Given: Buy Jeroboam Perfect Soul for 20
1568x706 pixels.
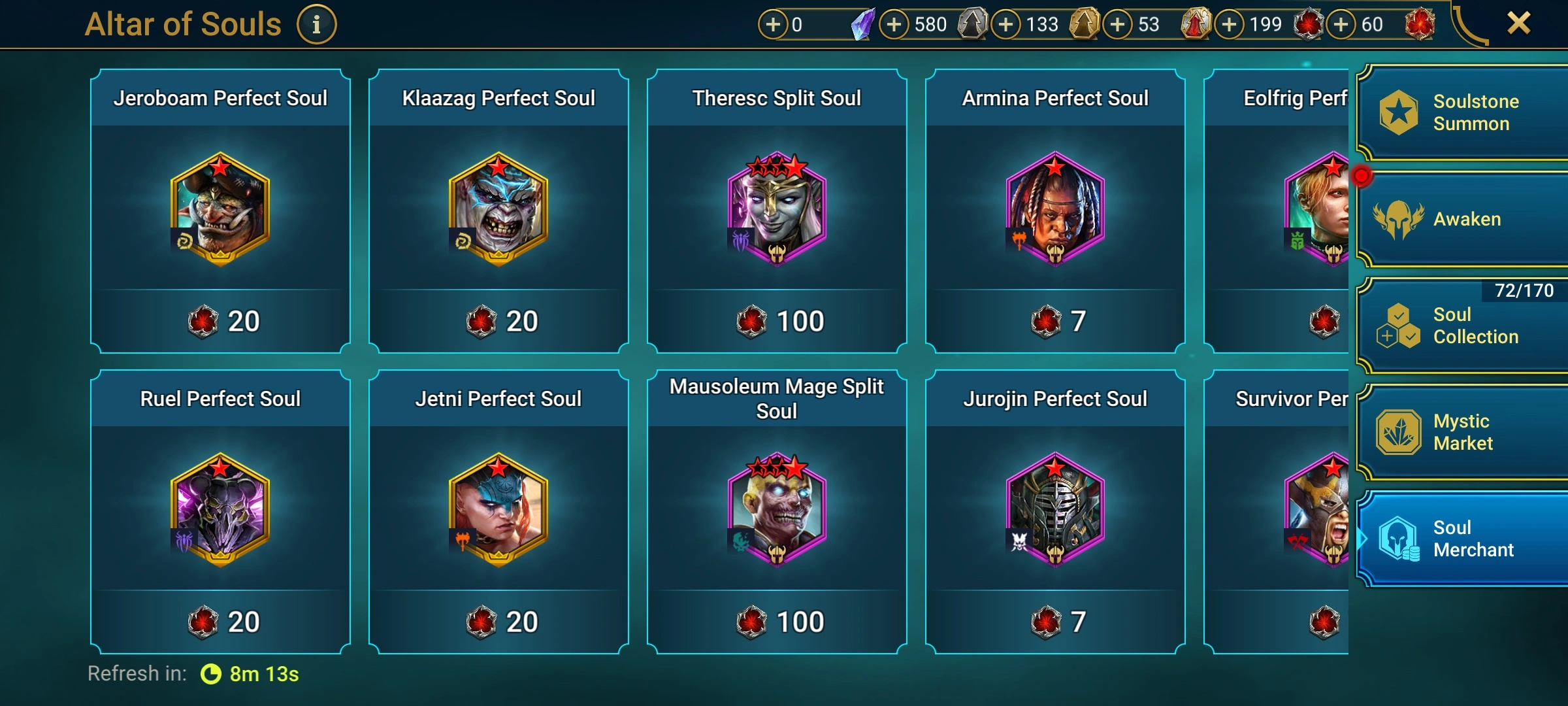Looking at the screenshot, I should coord(221,321).
